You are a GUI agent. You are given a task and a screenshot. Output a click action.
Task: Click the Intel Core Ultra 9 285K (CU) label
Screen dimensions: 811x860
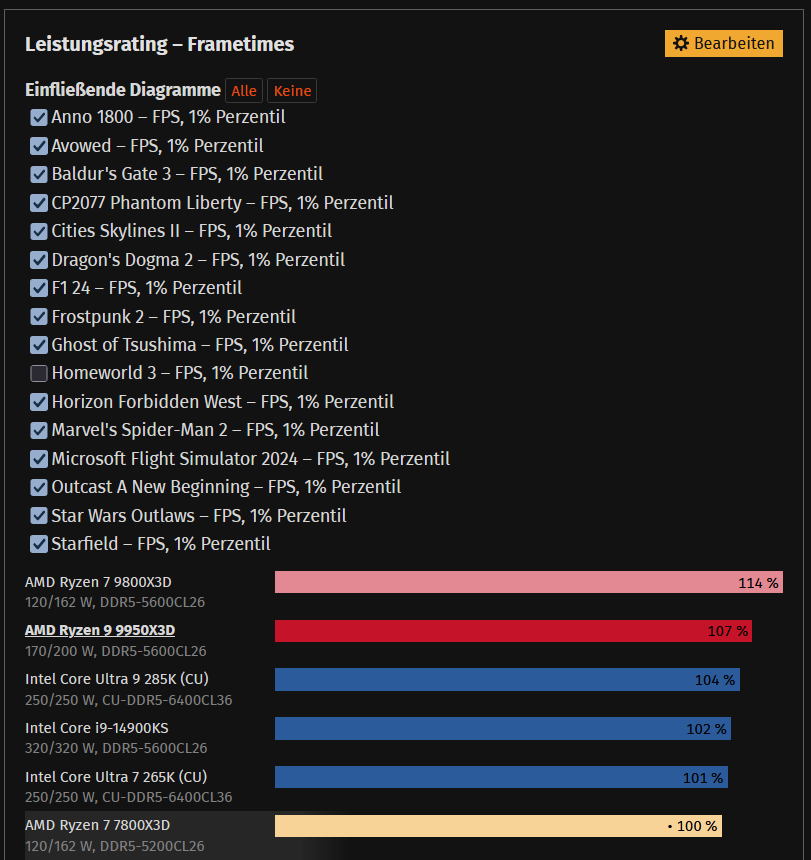117,679
